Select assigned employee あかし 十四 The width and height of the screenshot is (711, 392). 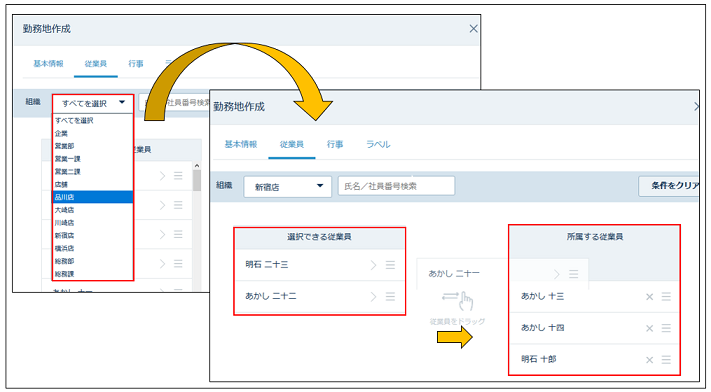(x=594, y=328)
